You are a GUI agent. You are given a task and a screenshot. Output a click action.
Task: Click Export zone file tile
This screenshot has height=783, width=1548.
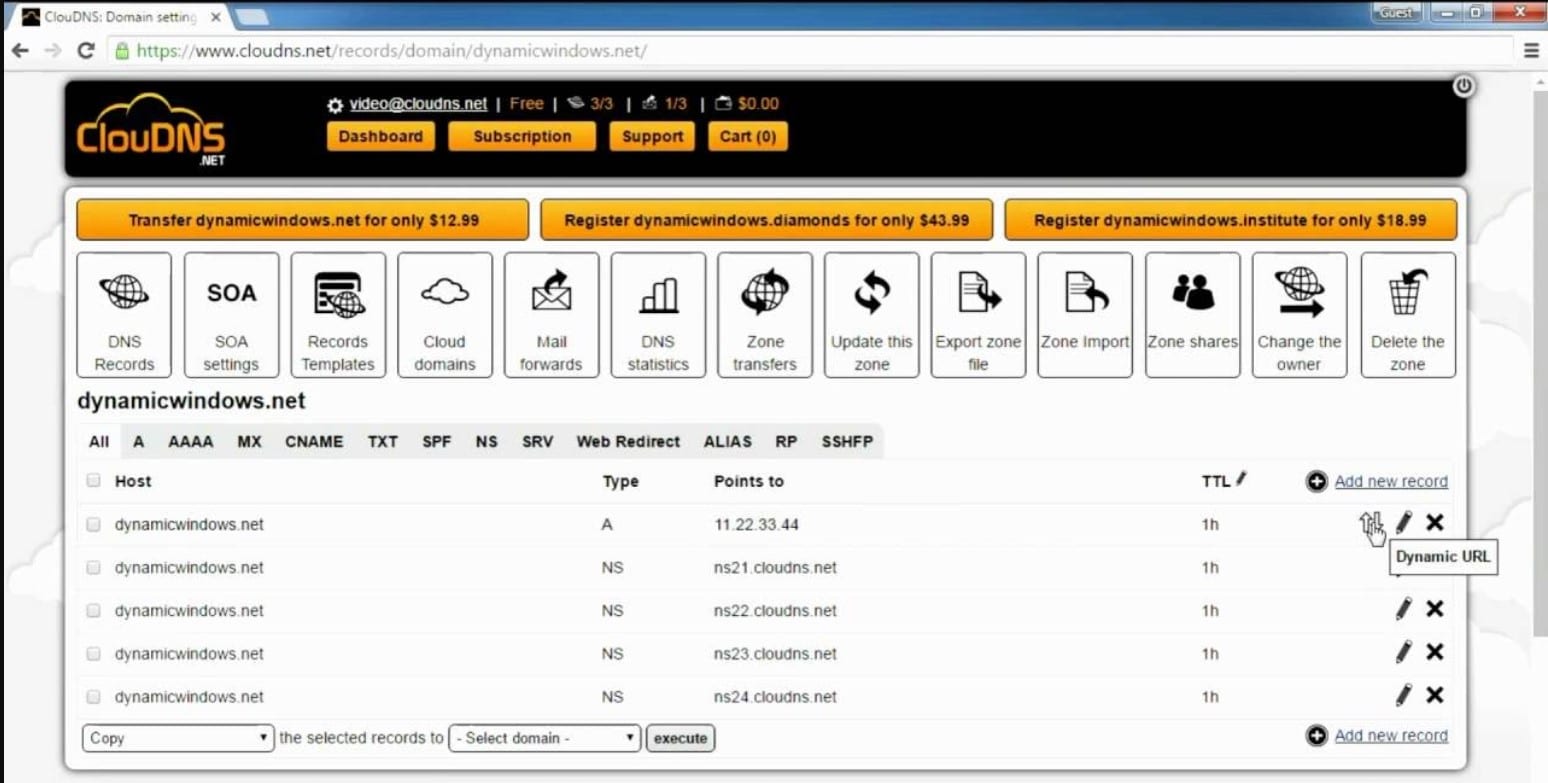pyautogui.click(x=978, y=315)
